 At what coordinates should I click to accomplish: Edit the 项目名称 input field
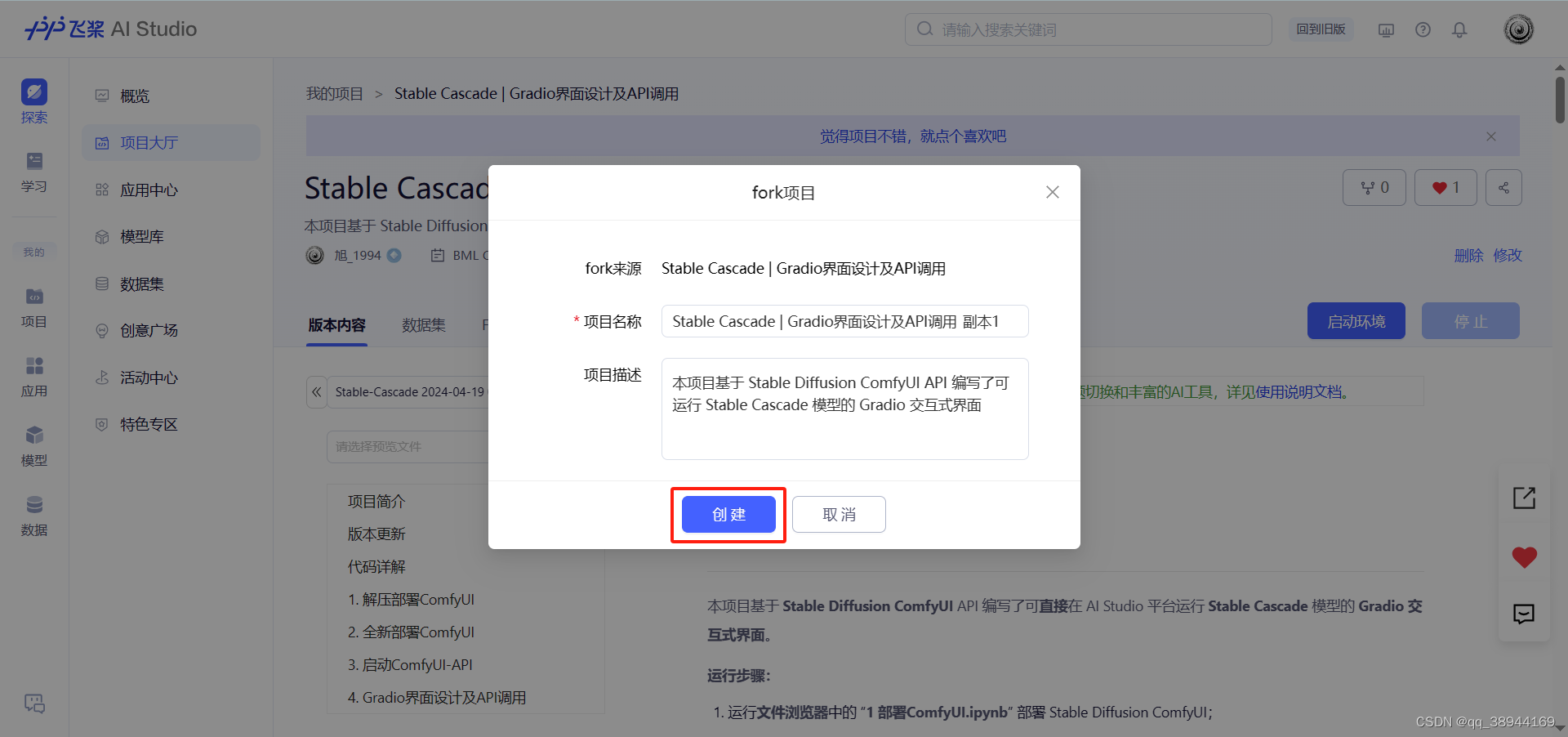tap(844, 321)
